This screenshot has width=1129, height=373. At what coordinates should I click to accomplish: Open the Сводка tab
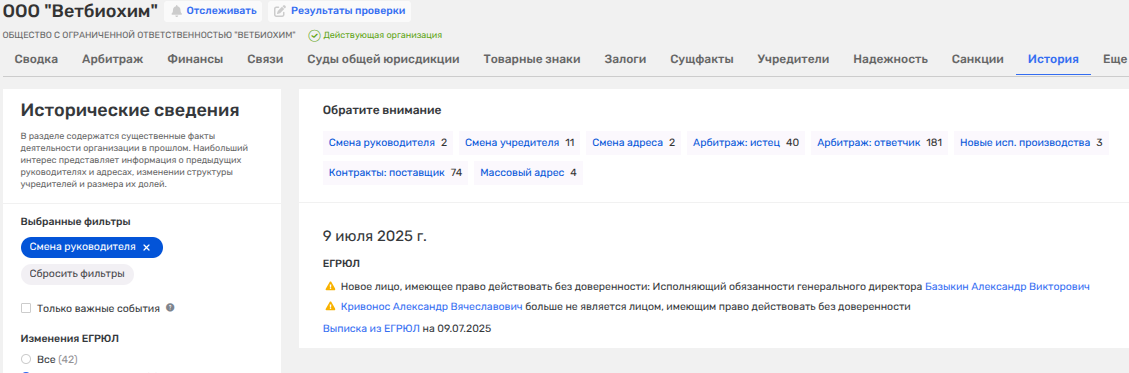pos(36,60)
